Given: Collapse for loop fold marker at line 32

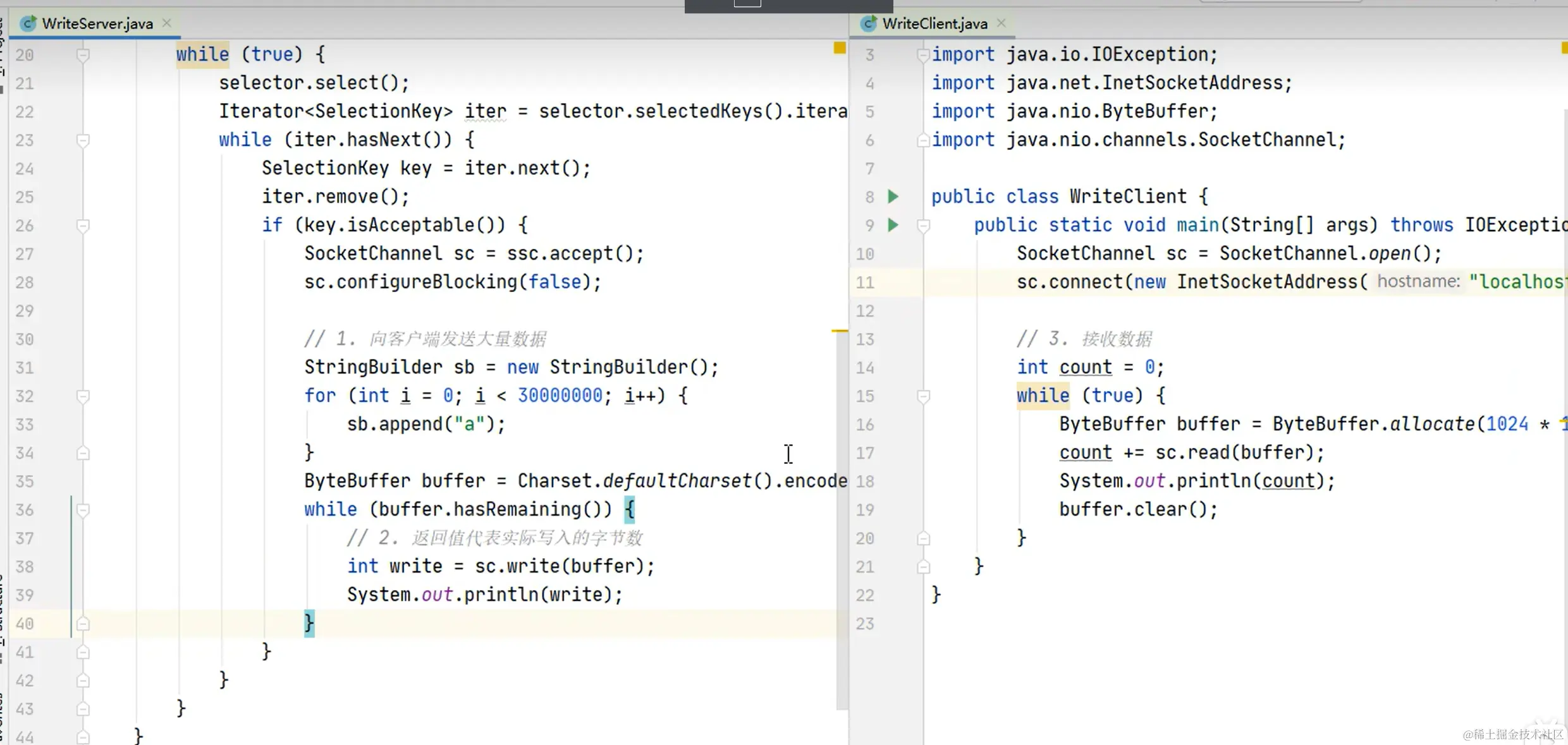Looking at the screenshot, I should point(83,396).
